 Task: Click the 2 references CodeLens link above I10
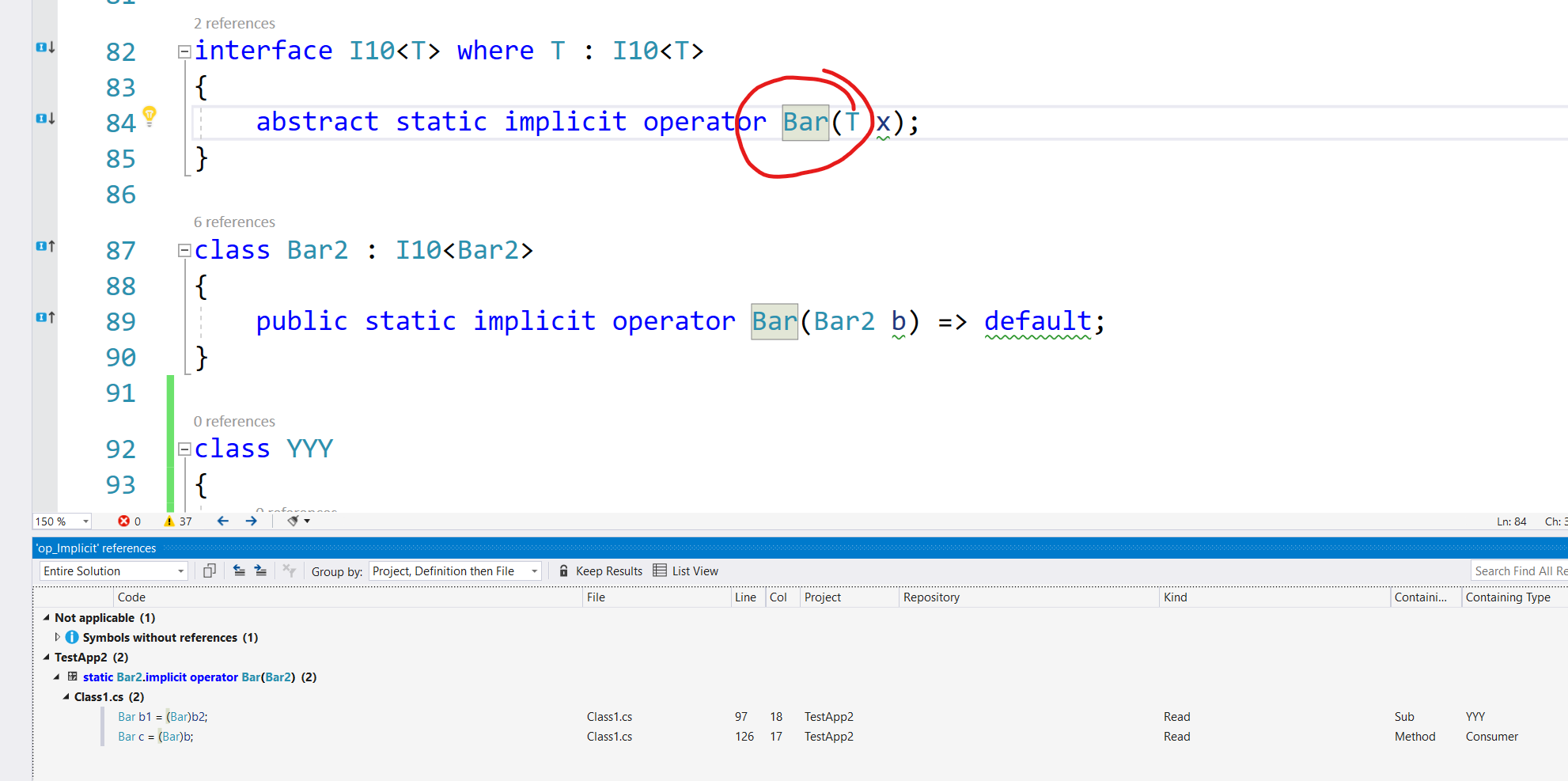click(234, 23)
